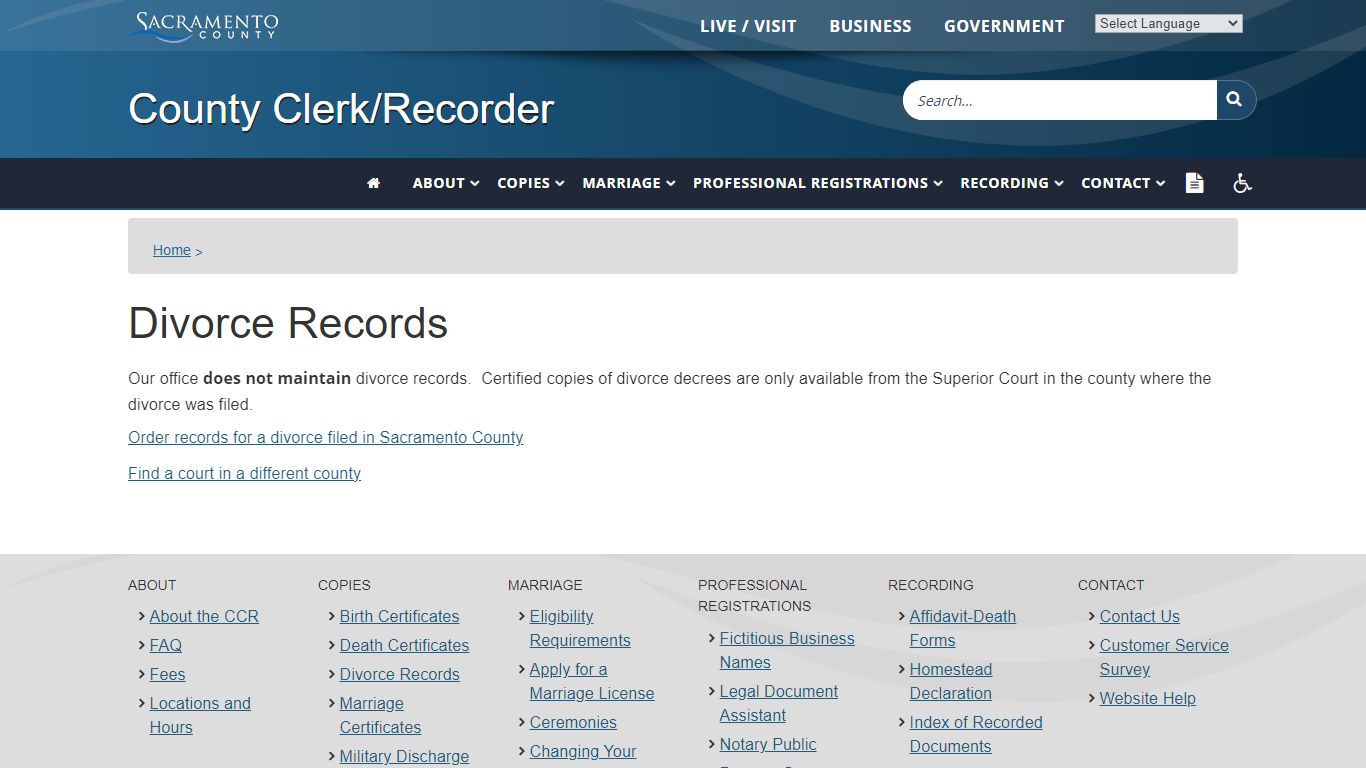Click the footer COPIES column heading

pos(344,585)
